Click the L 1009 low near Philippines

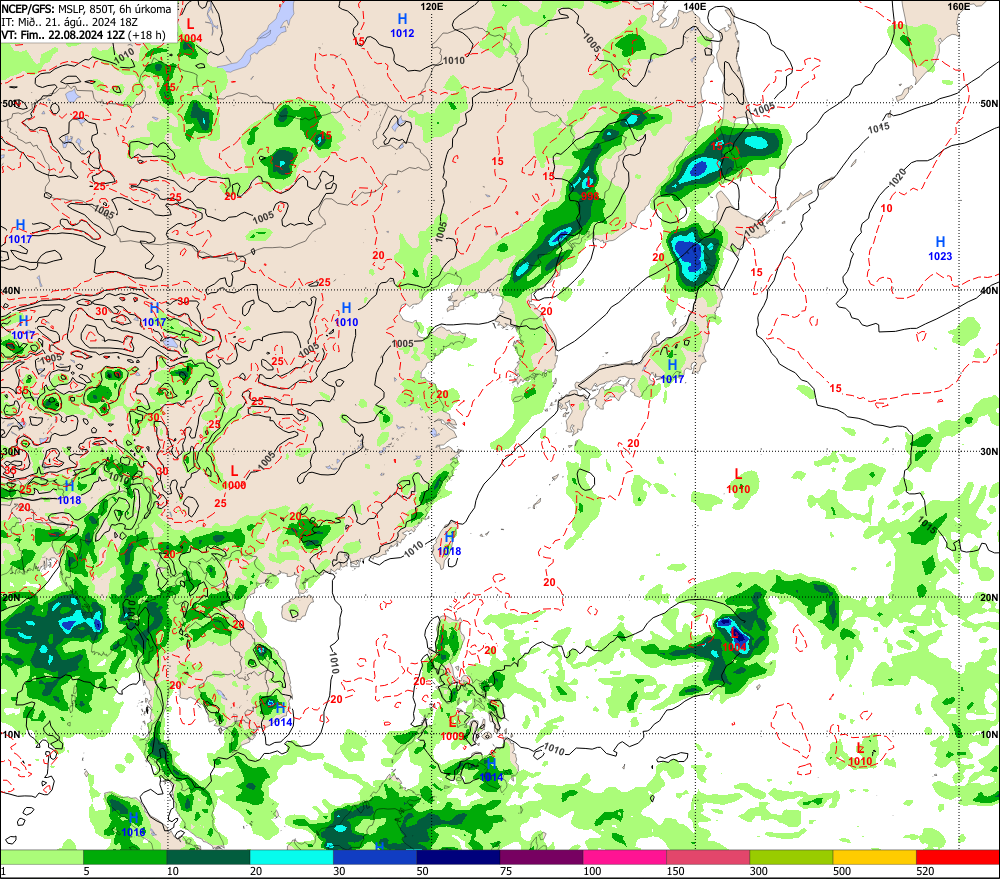(453, 728)
